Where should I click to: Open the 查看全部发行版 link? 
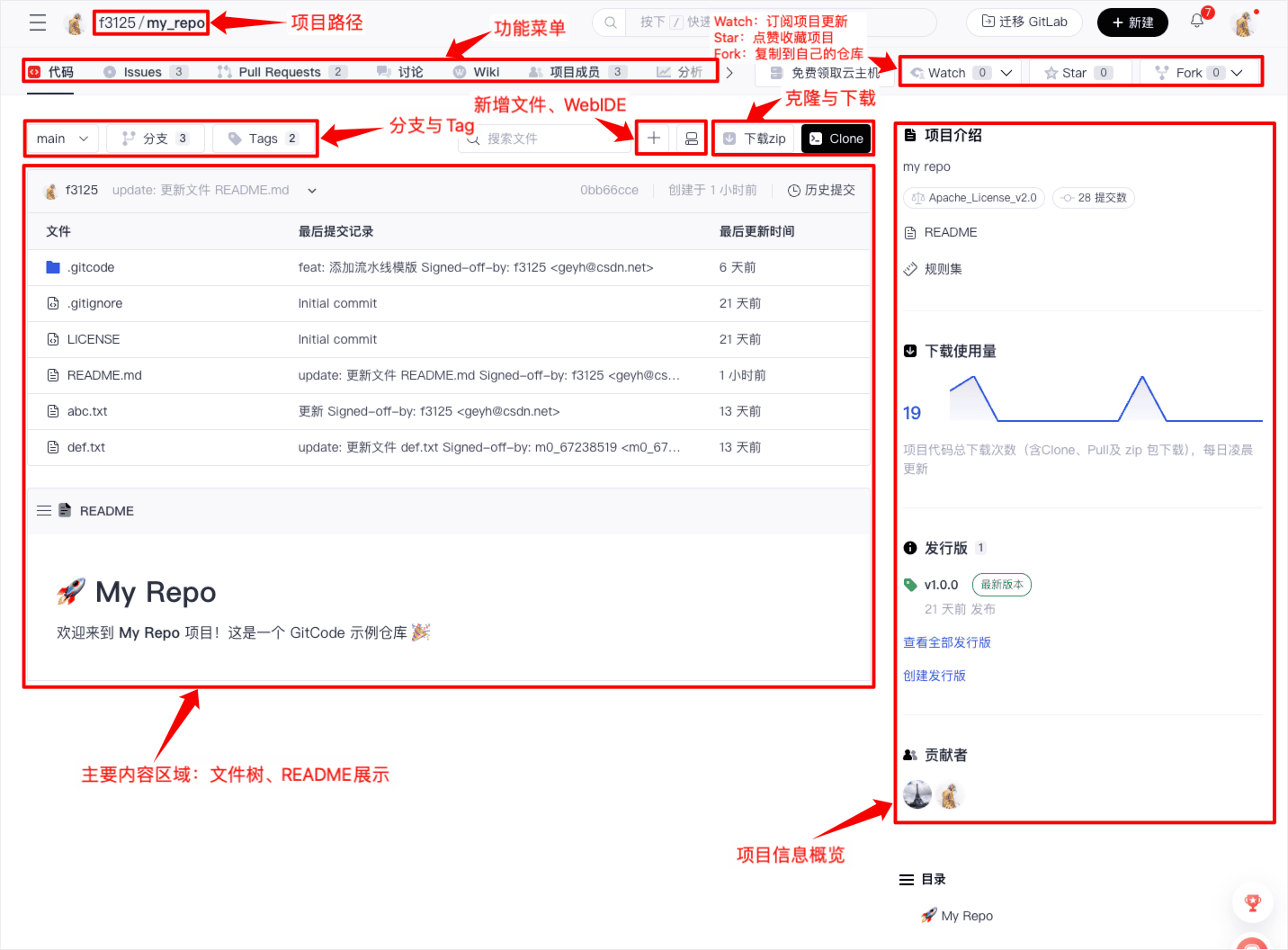946,641
